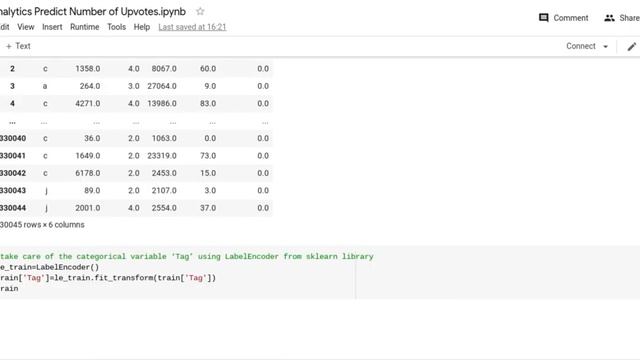Open comments via the Comment icon
The width and height of the screenshot is (640, 360).
(544, 18)
